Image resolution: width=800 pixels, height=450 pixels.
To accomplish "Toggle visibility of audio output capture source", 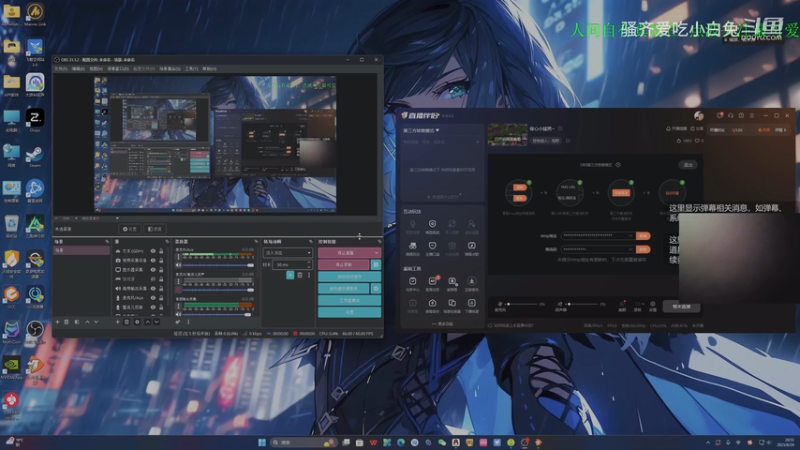I will tap(153, 288).
